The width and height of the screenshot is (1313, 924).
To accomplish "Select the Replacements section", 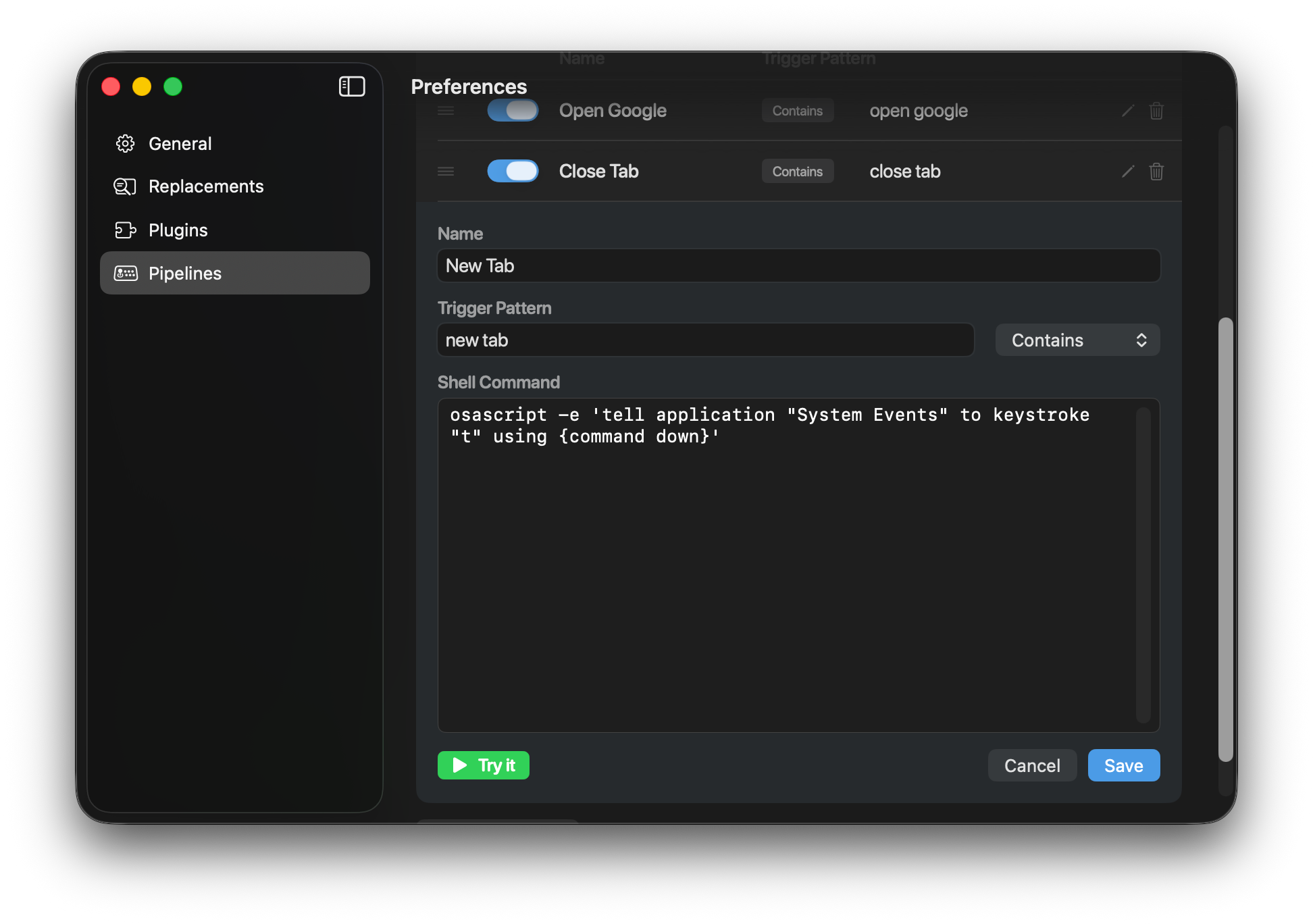I will coord(206,186).
